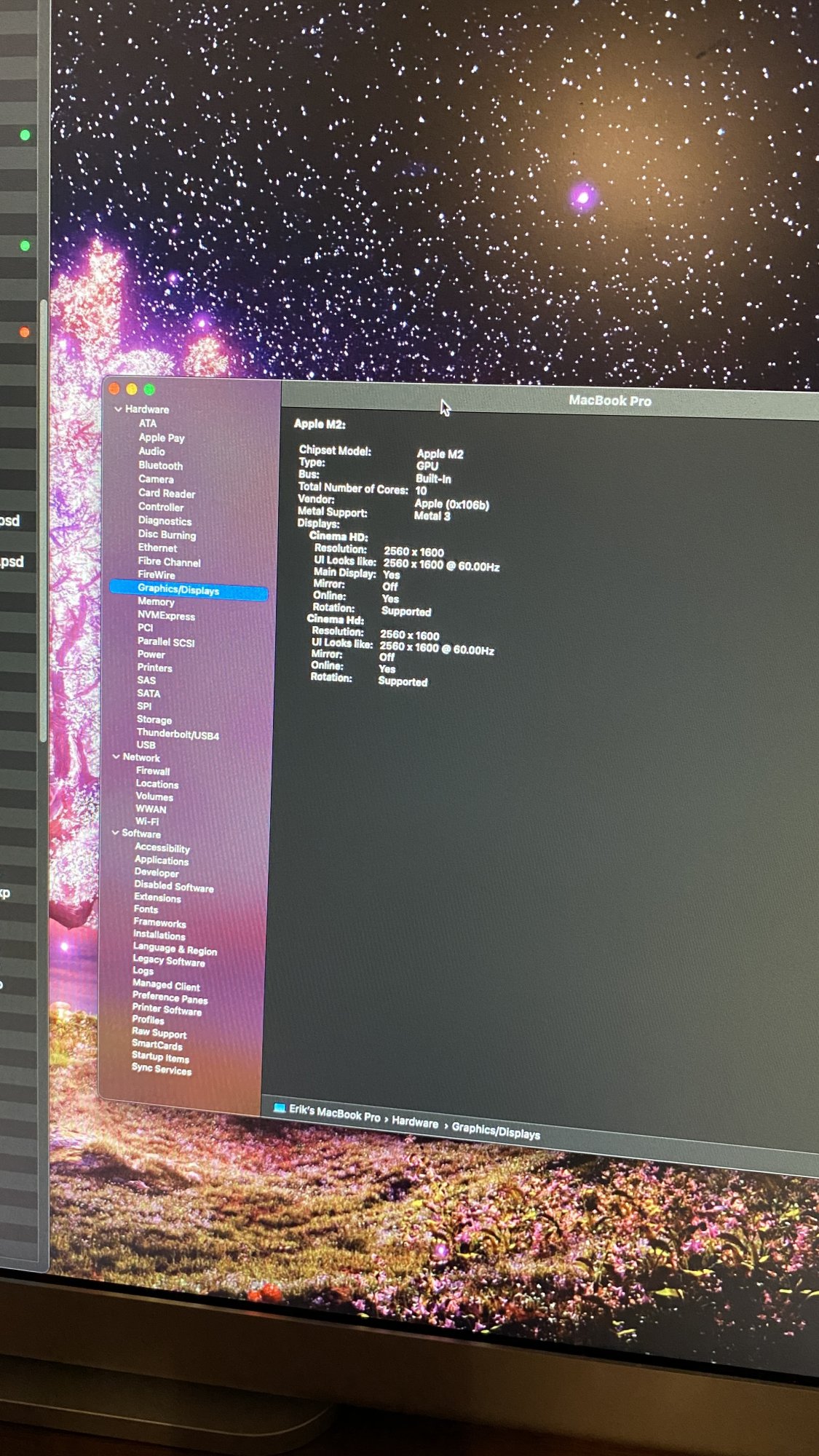Open the FireWire entry
The image size is (819, 1456).
(x=156, y=574)
